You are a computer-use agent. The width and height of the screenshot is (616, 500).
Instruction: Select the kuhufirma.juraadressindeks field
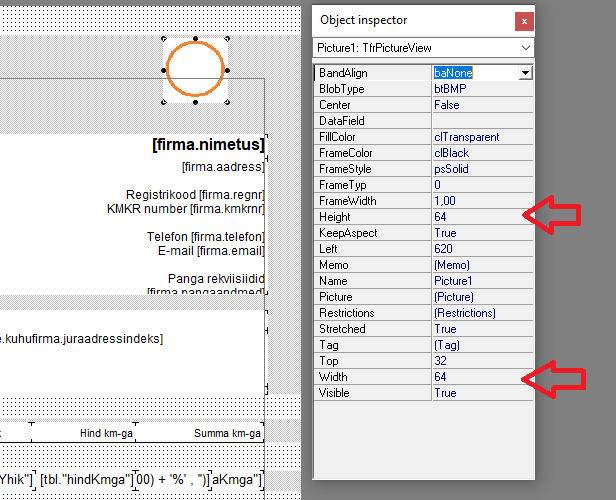pyautogui.click(x=81, y=339)
